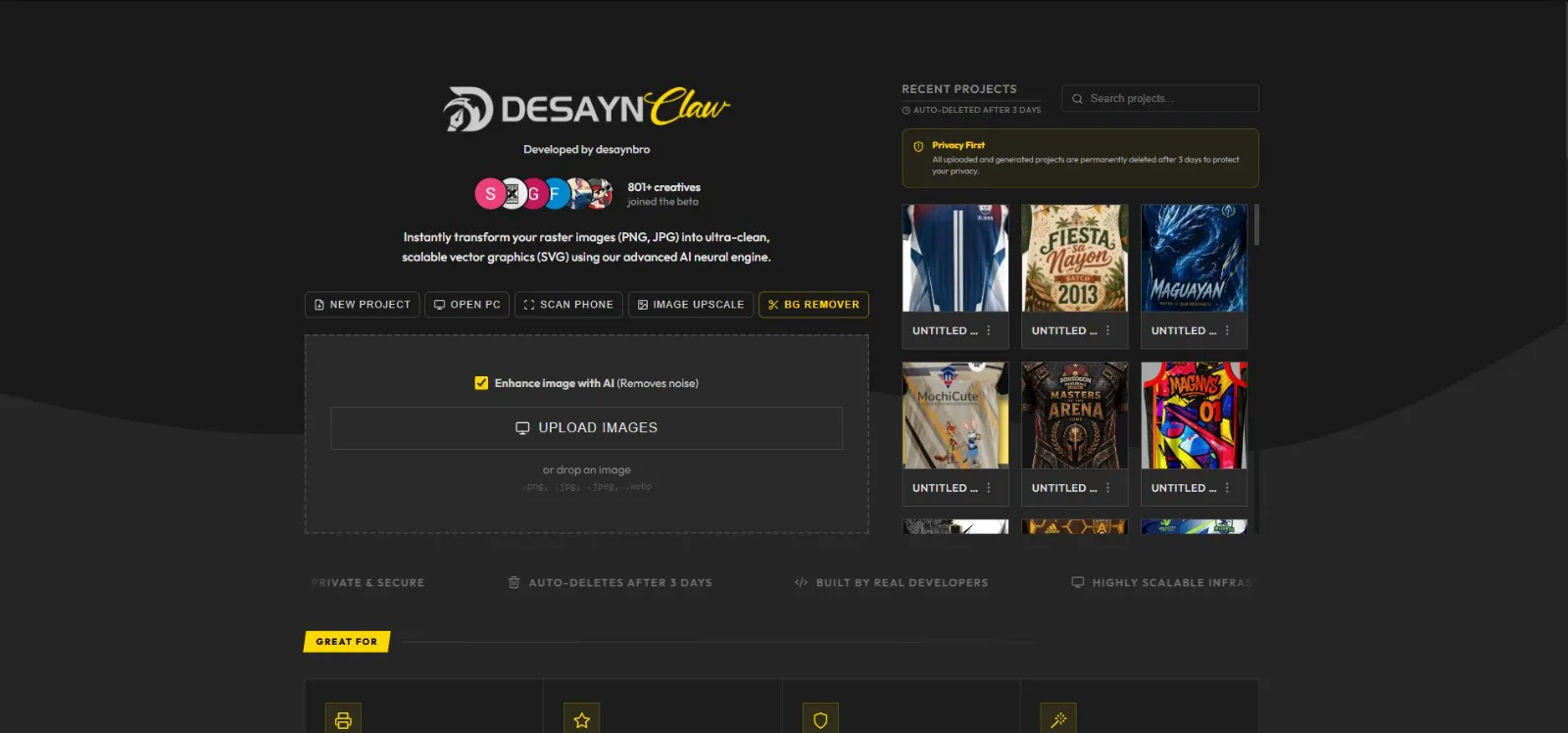Open options menu for MochiCute project
Screen dimensions: 1568x733
click(989, 488)
